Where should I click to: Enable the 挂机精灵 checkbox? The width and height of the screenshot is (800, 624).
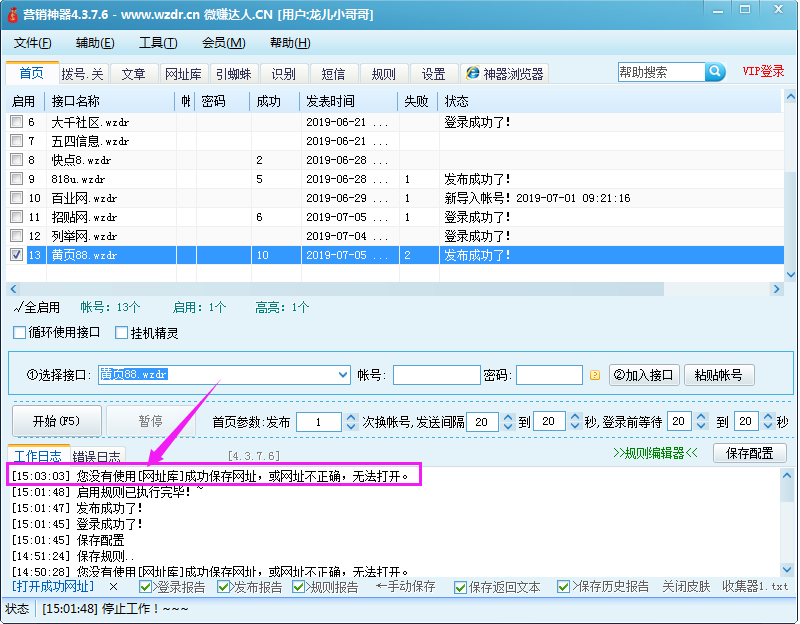tap(120, 331)
